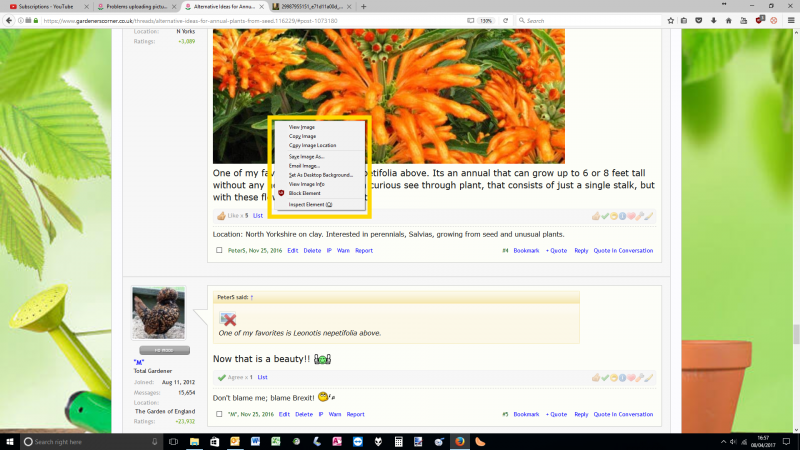Click the Quote In Conversation link on post #4
This screenshot has height=450, width=800.
point(625,250)
